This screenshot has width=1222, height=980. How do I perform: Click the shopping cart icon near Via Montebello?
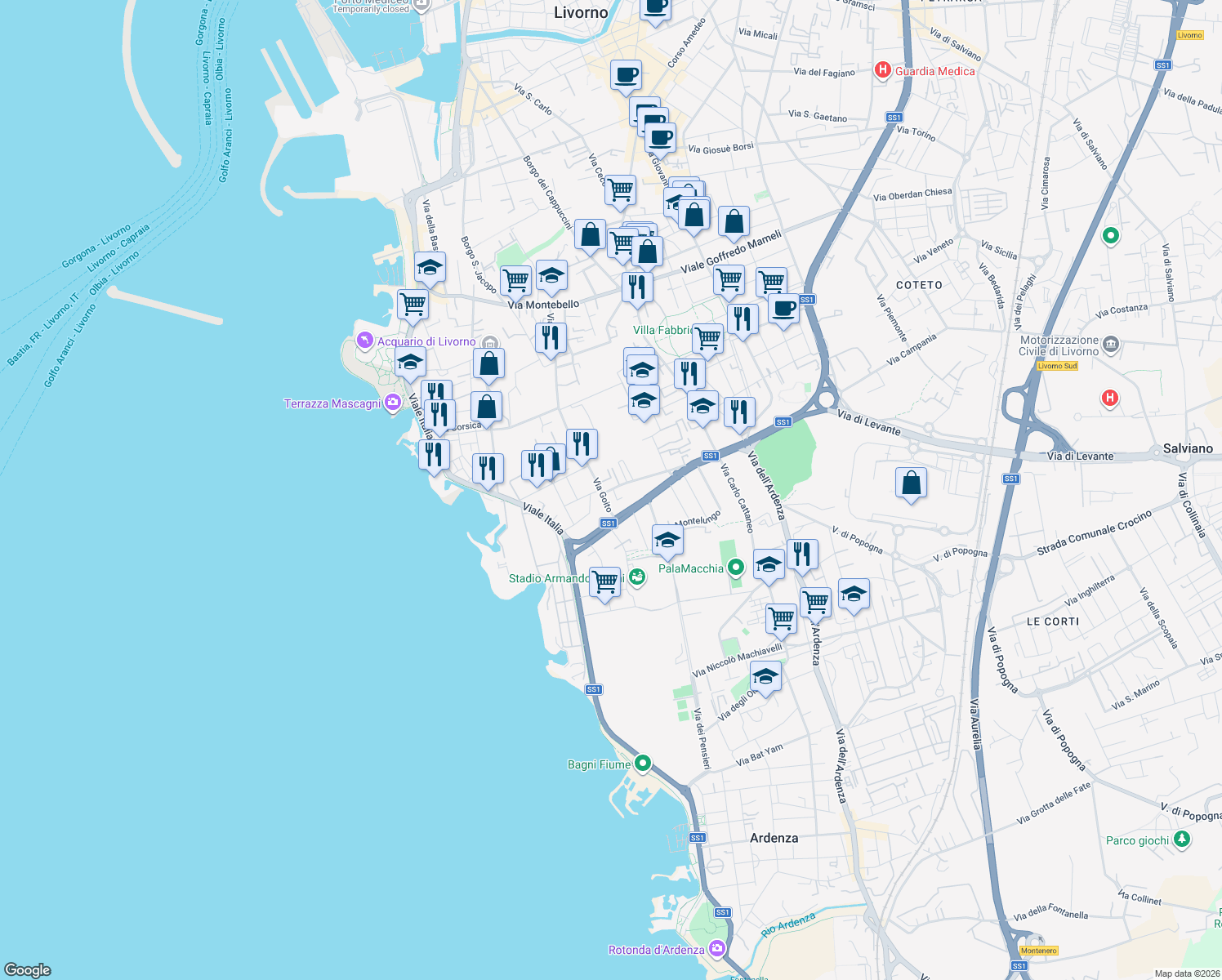[x=515, y=278]
